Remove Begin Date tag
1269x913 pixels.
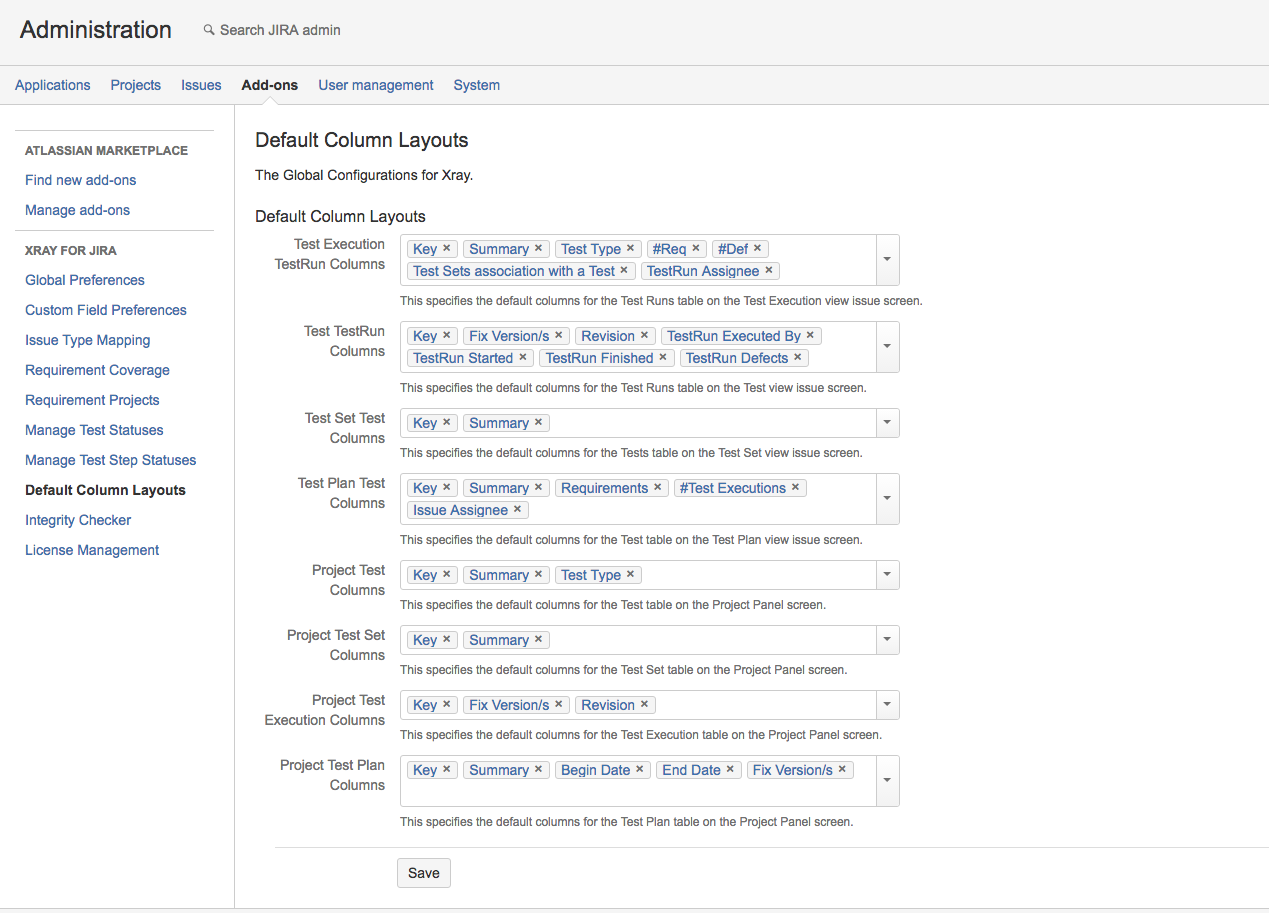click(640, 769)
